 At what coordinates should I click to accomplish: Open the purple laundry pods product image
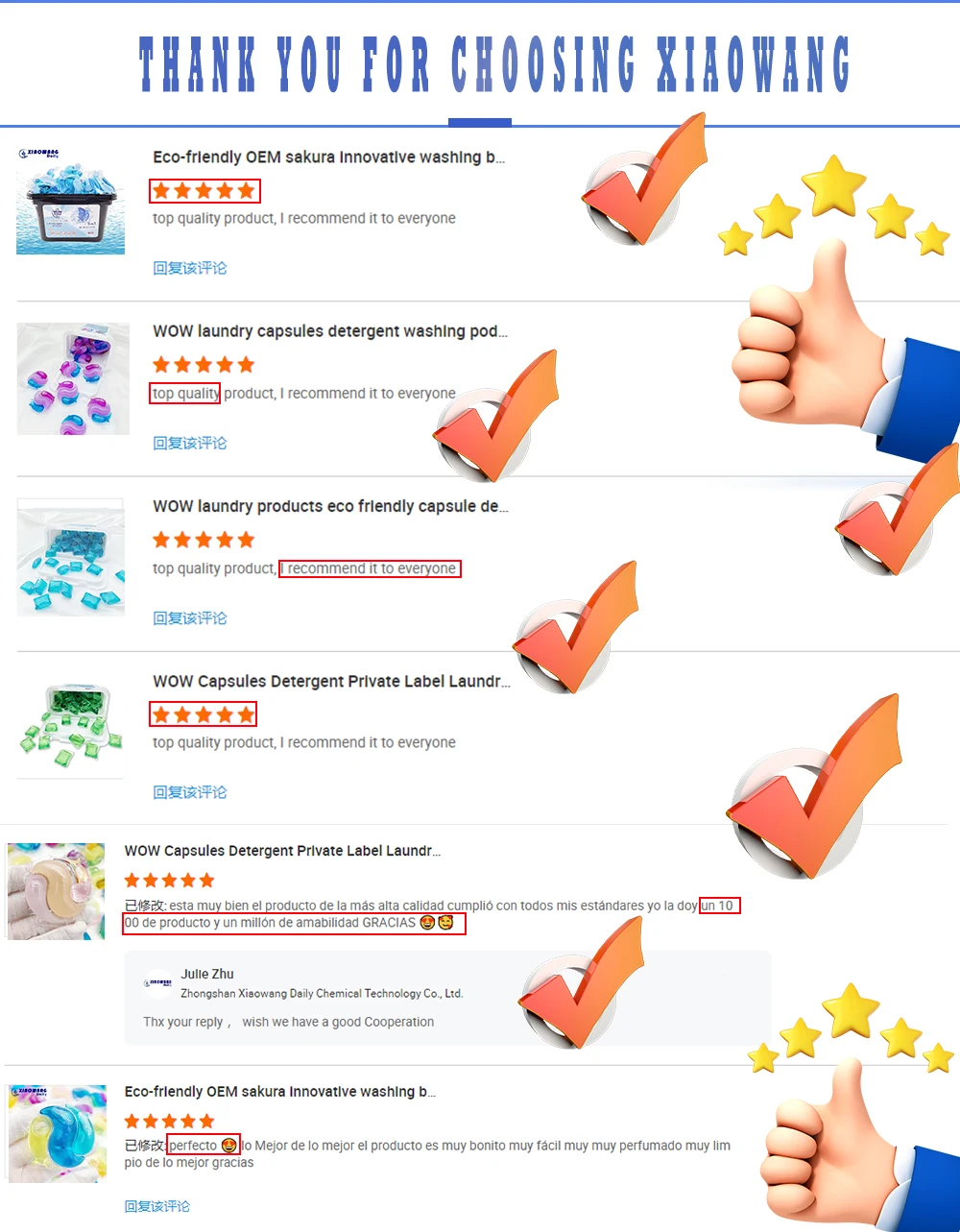[x=73, y=378]
